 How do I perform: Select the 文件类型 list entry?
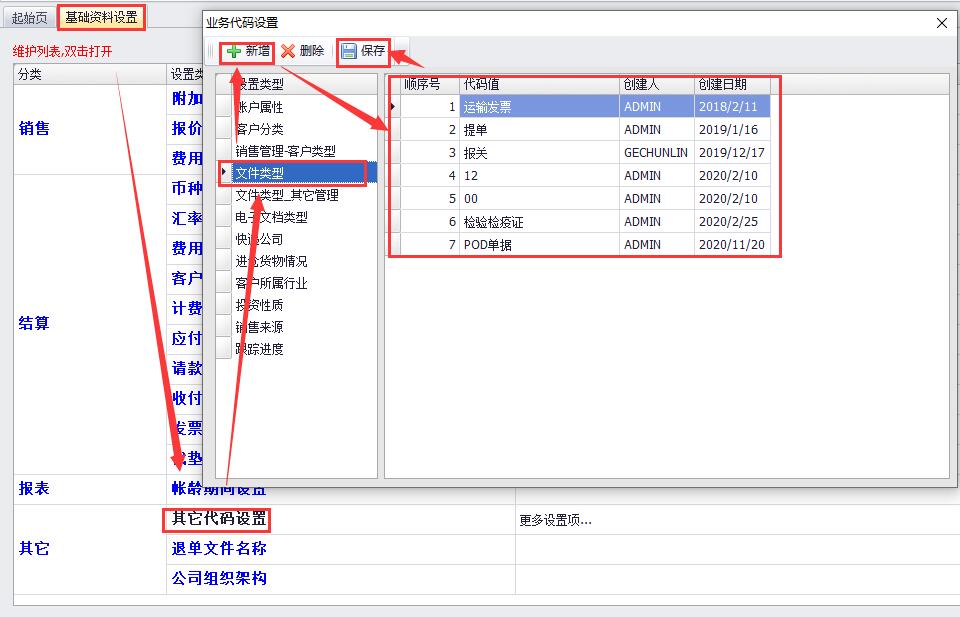[x=259, y=173]
